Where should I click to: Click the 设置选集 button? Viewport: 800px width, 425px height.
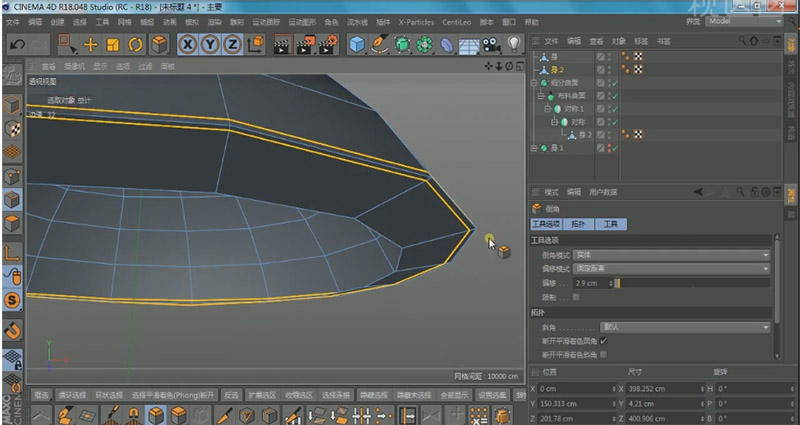(x=492, y=395)
